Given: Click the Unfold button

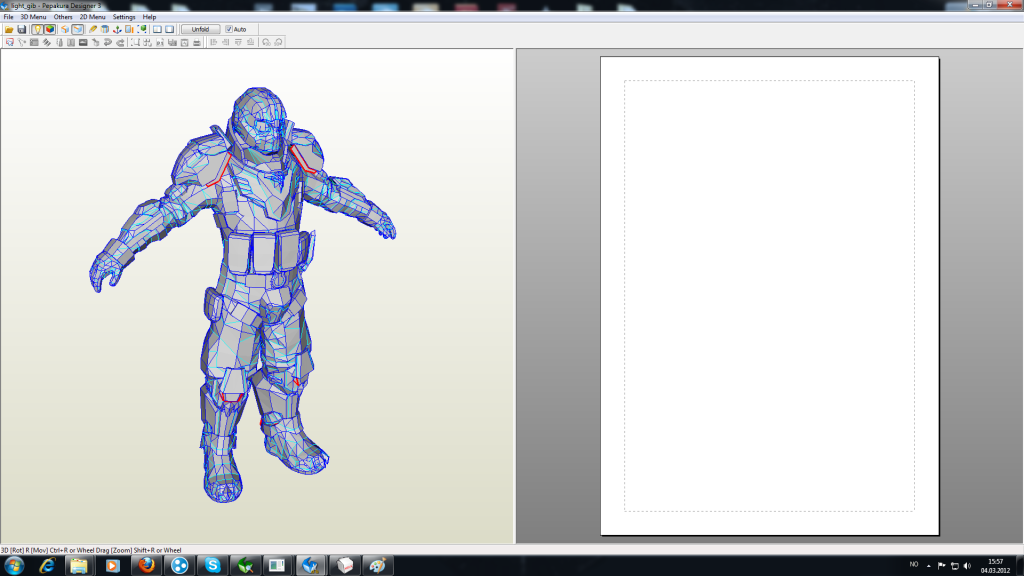Looking at the screenshot, I should [x=200, y=29].
